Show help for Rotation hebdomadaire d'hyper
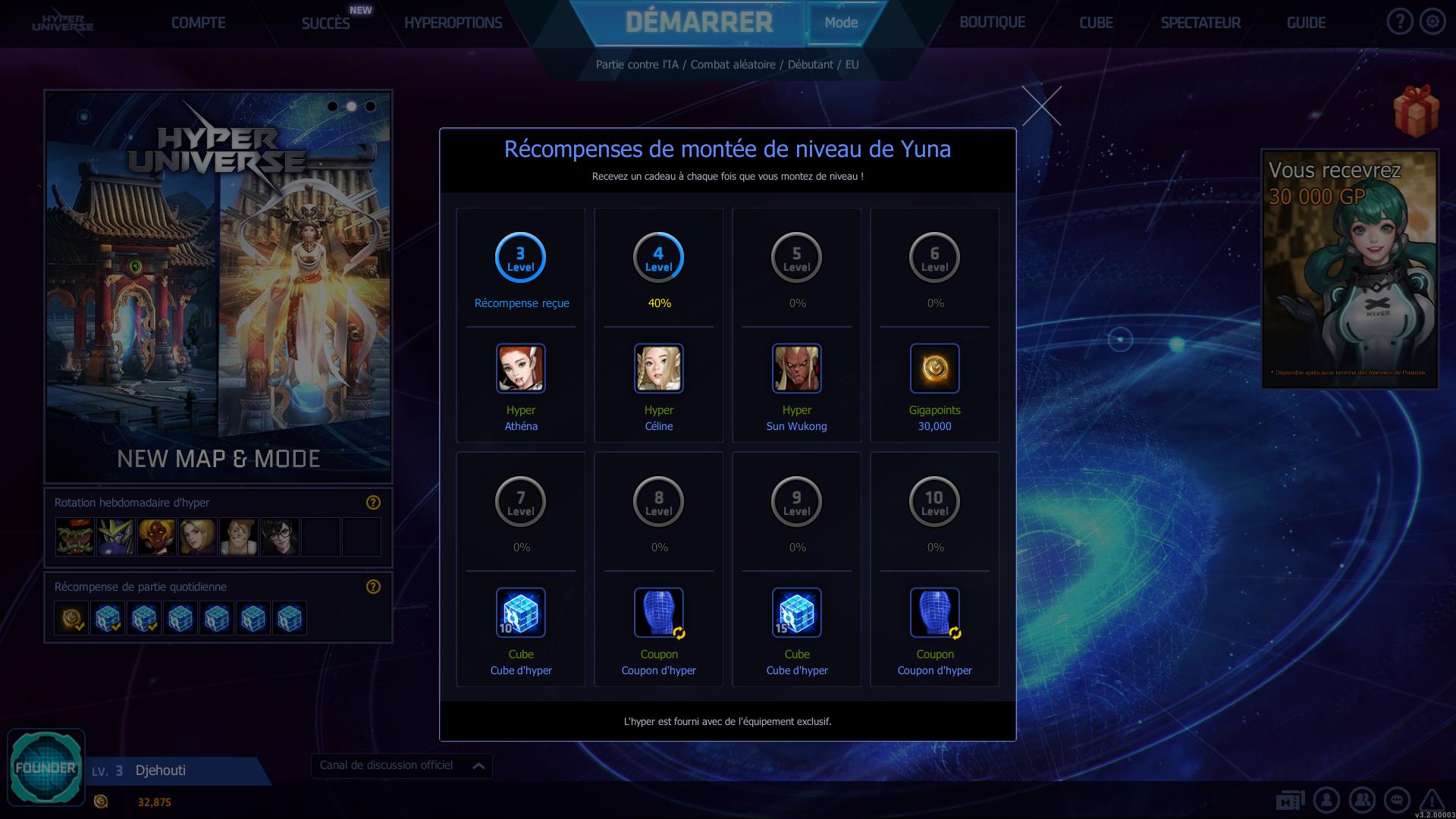Screen dimensions: 1456x819 click(373, 503)
